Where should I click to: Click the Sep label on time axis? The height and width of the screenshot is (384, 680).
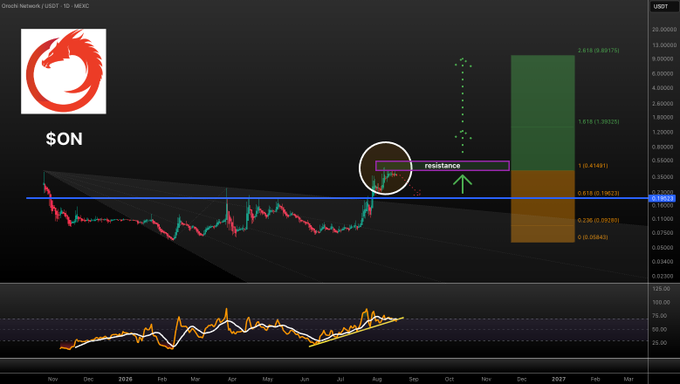click(x=414, y=379)
